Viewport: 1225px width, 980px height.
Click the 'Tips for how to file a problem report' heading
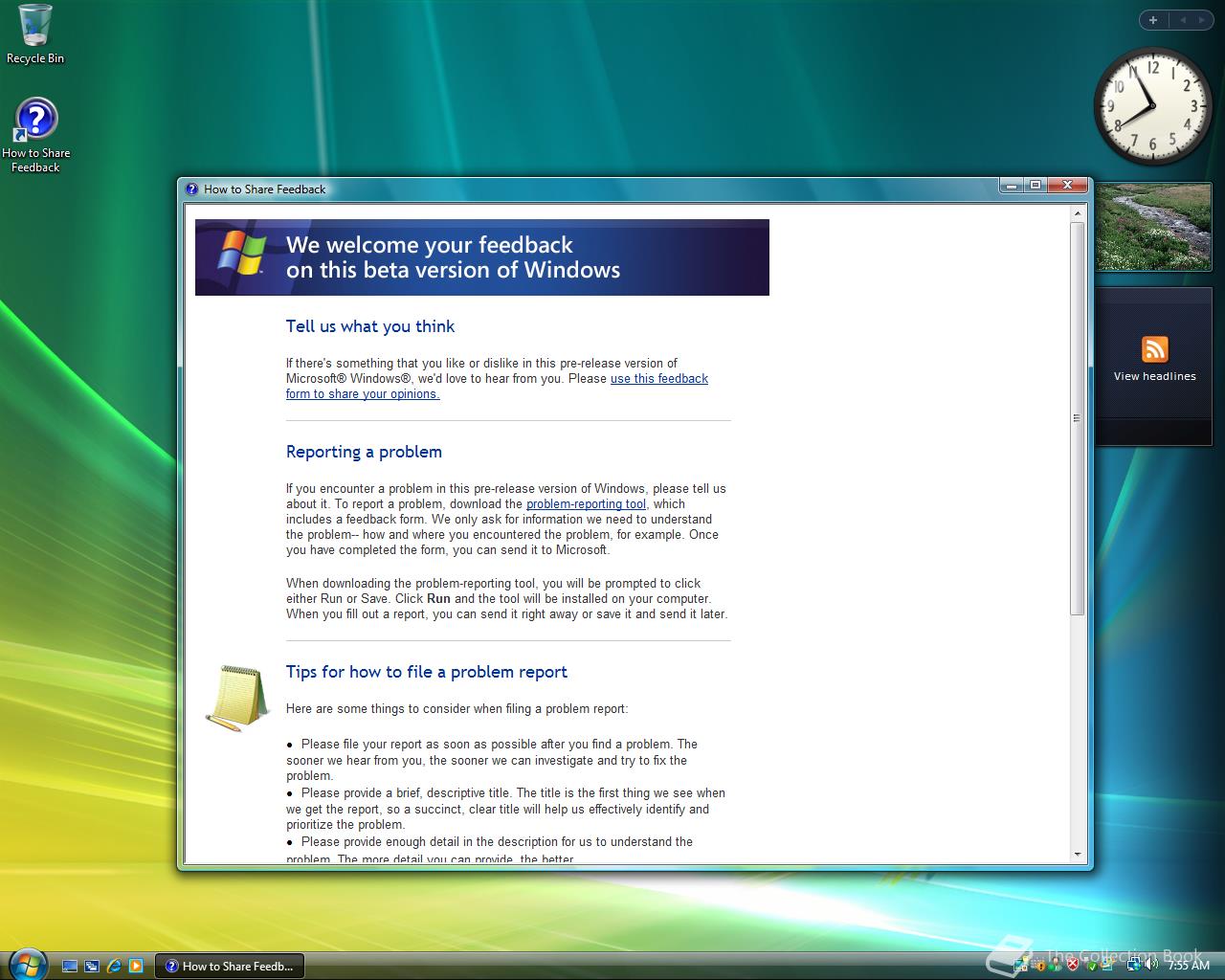426,672
